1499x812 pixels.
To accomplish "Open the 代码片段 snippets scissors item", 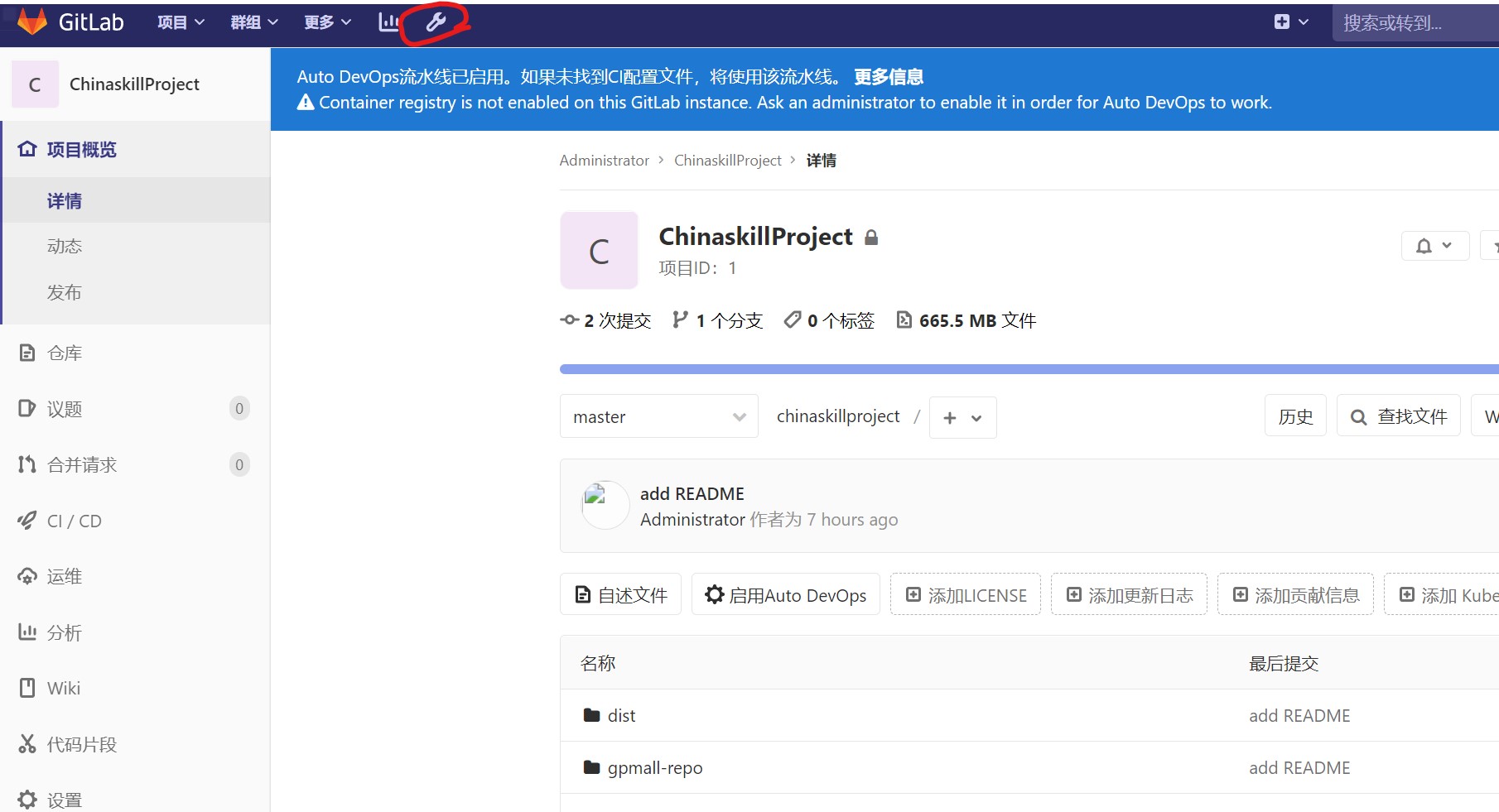I will coord(81,744).
